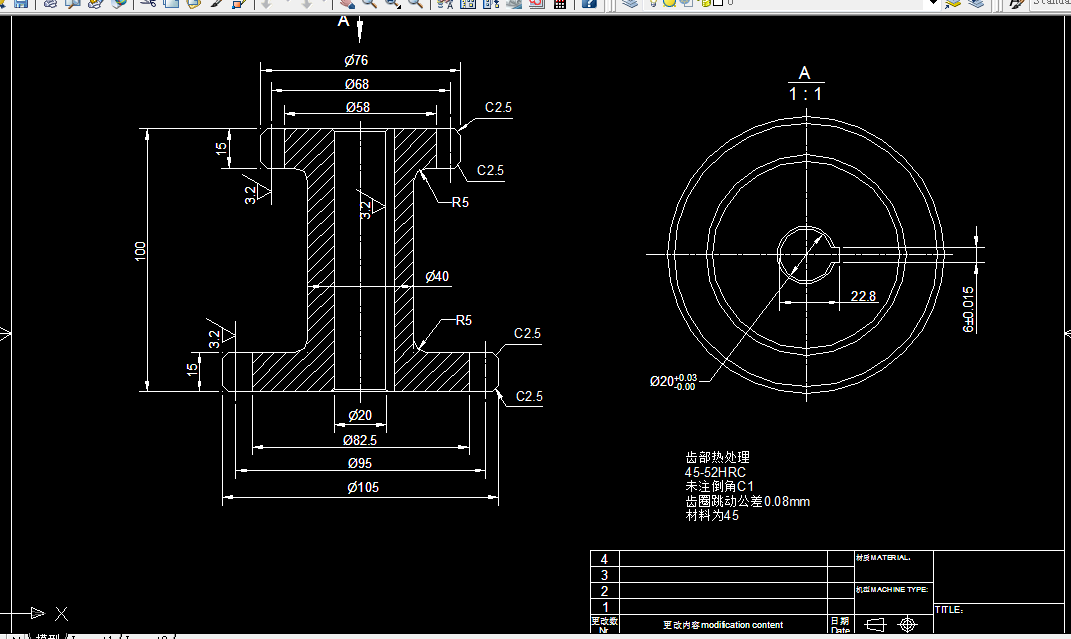This screenshot has width=1071, height=639.
Task: Open the Standard text style dropdown
Action: [1050, 6]
